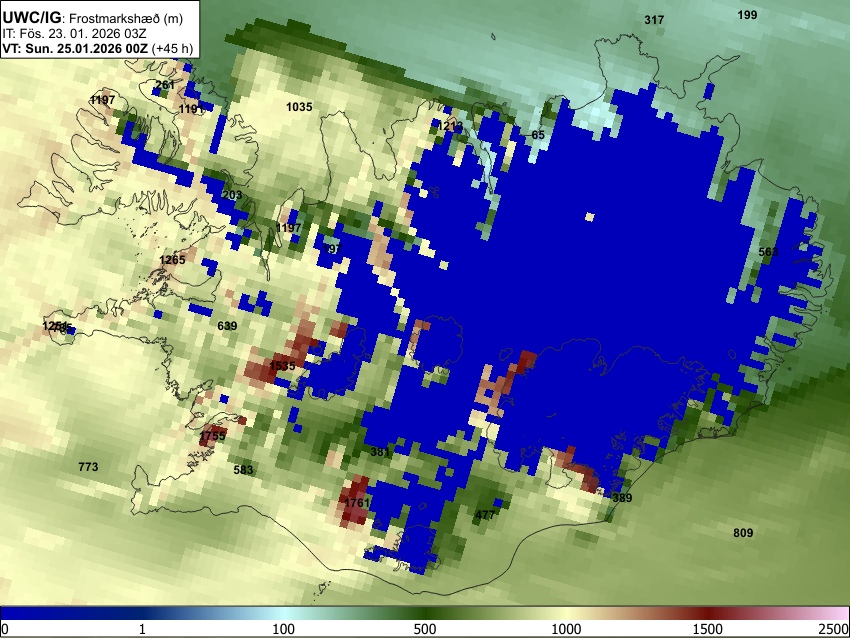Click the '(+45 h)' forecast offset text
Image resolution: width=850 pixels, height=638 pixels.
(172, 48)
